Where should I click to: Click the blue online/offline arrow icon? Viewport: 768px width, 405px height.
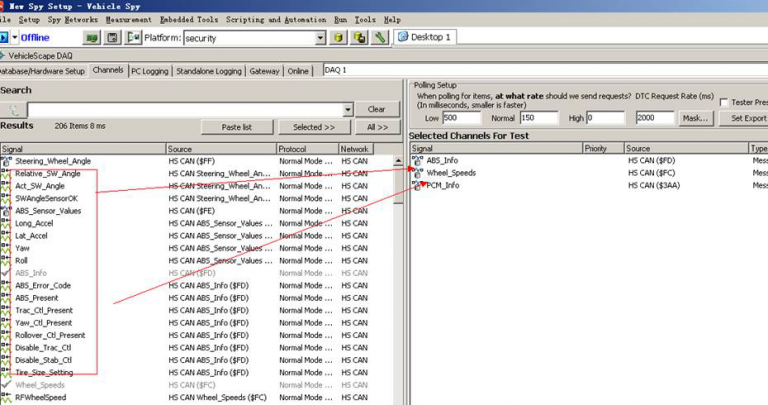coord(4,38)
